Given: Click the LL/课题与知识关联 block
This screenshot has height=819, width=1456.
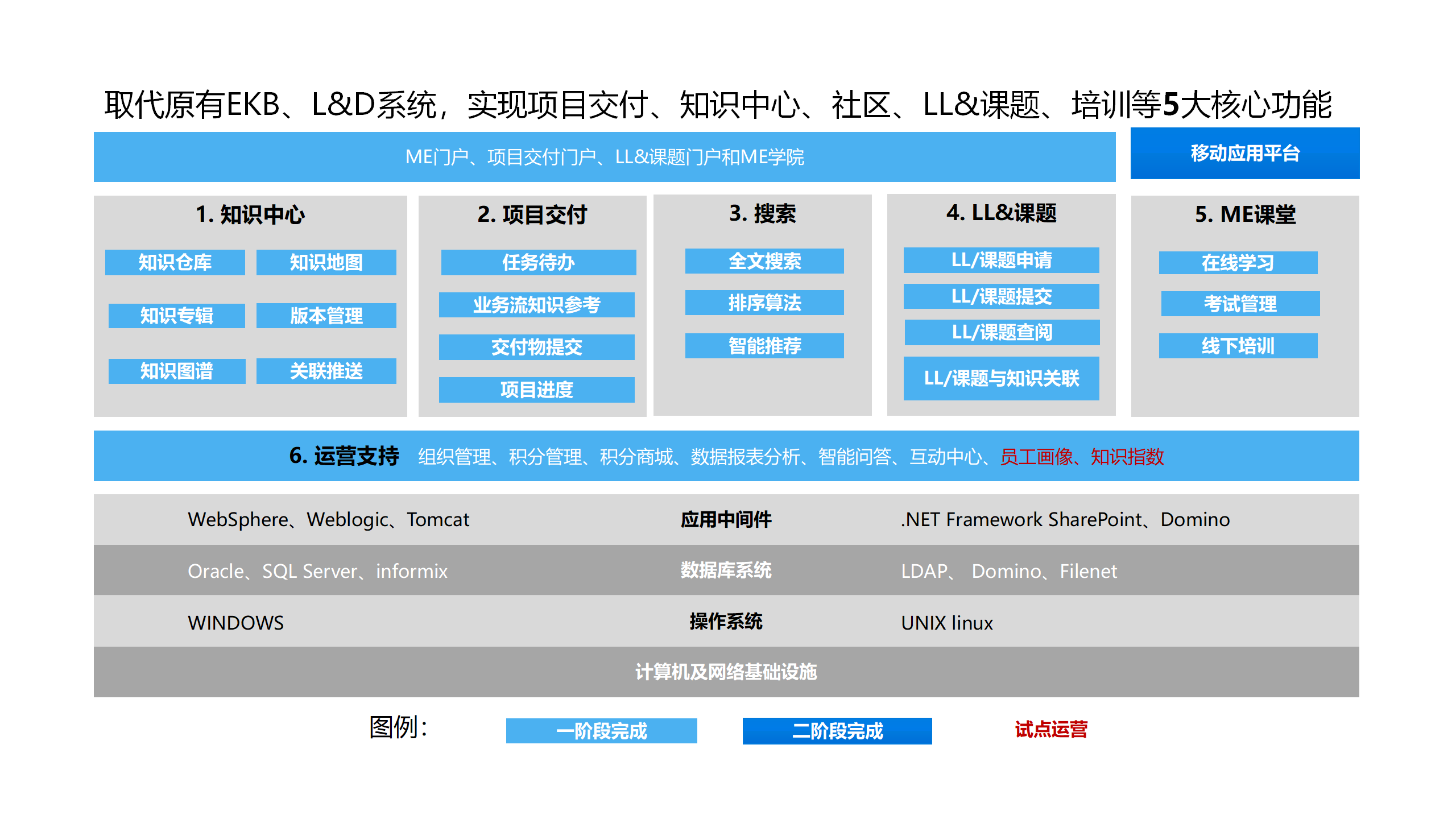Looking at the screenshot, I should coord(1001,378).
